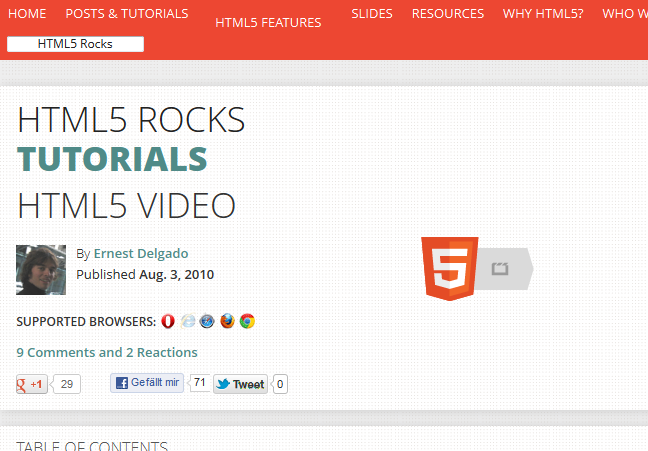
Task: Click the TABLE OF CONTENTS heading
Action: coord(92,446)
